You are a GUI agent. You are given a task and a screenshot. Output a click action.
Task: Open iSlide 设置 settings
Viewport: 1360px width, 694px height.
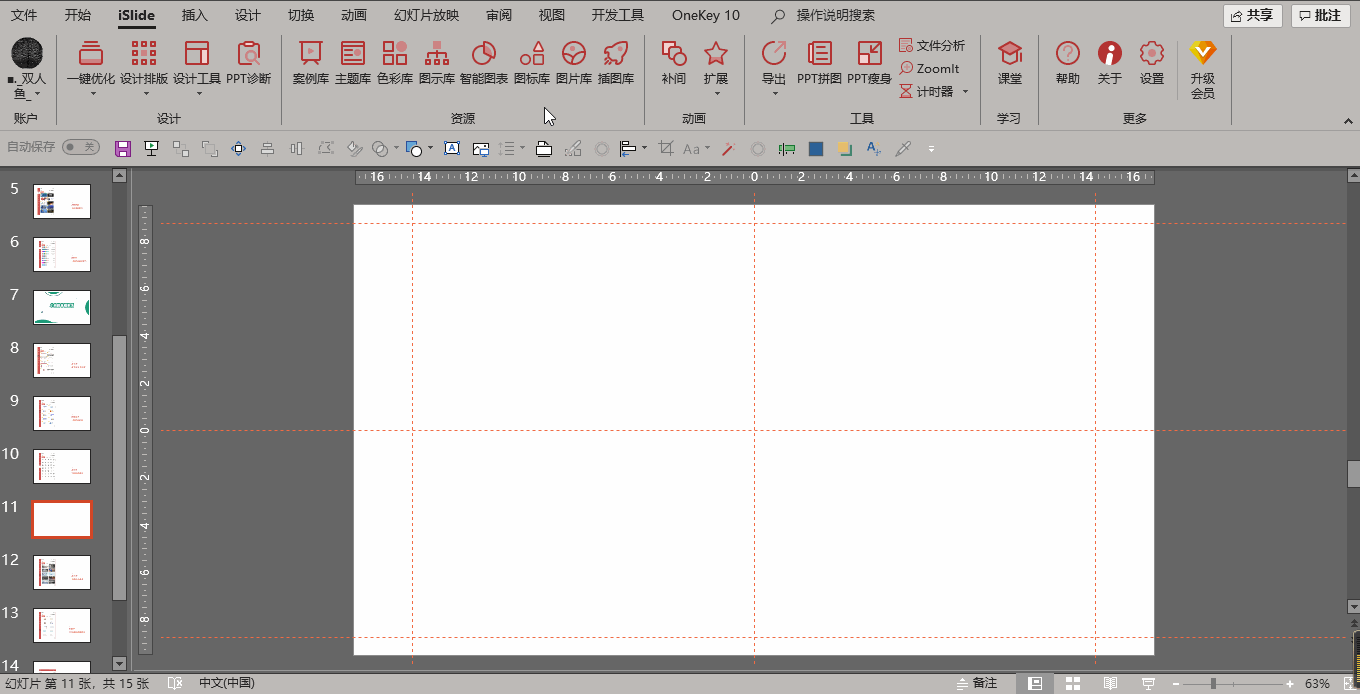1152,63
